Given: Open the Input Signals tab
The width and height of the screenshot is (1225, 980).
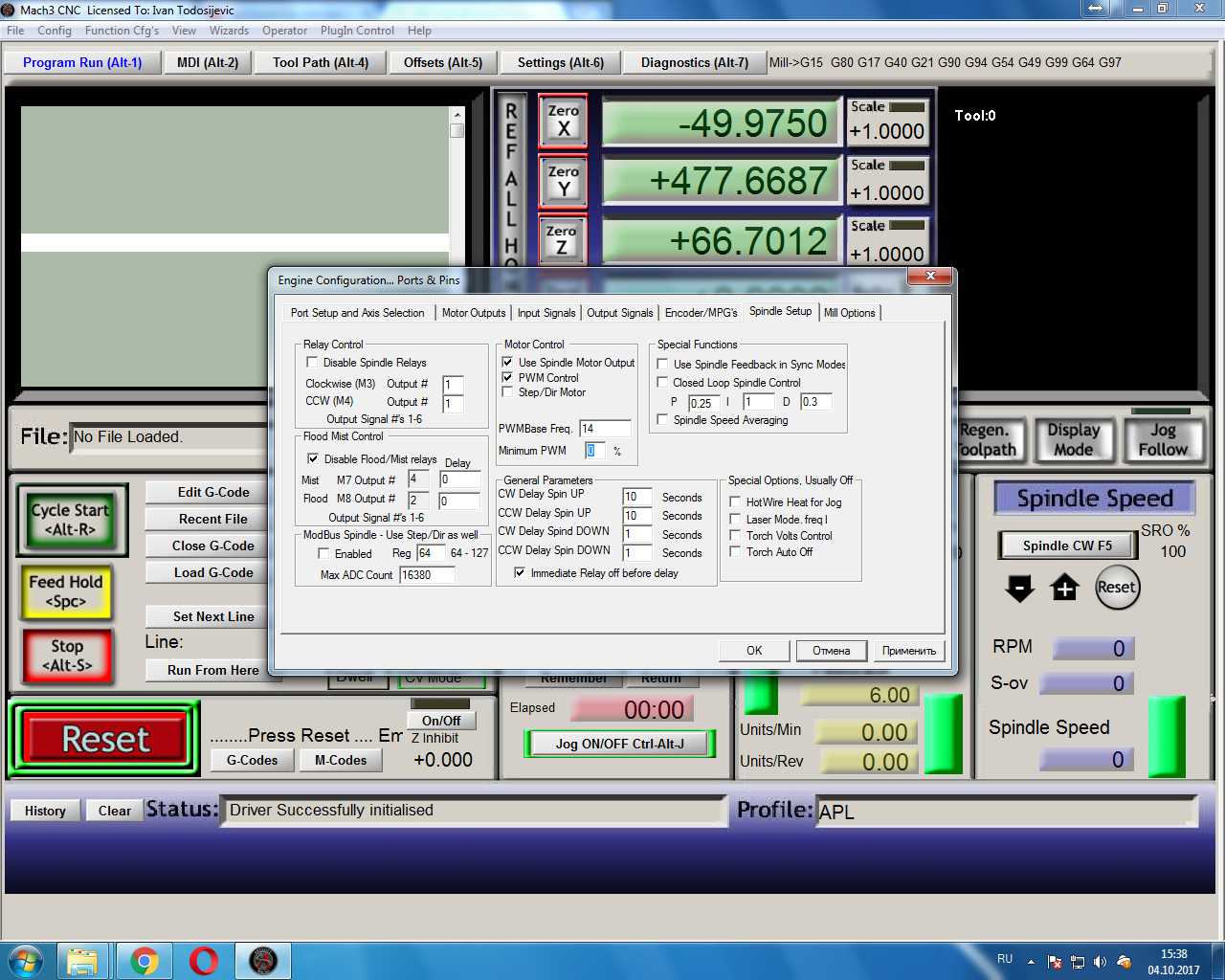Looking at the screenshot, I should pyautogui.click(x=546, y=313).
